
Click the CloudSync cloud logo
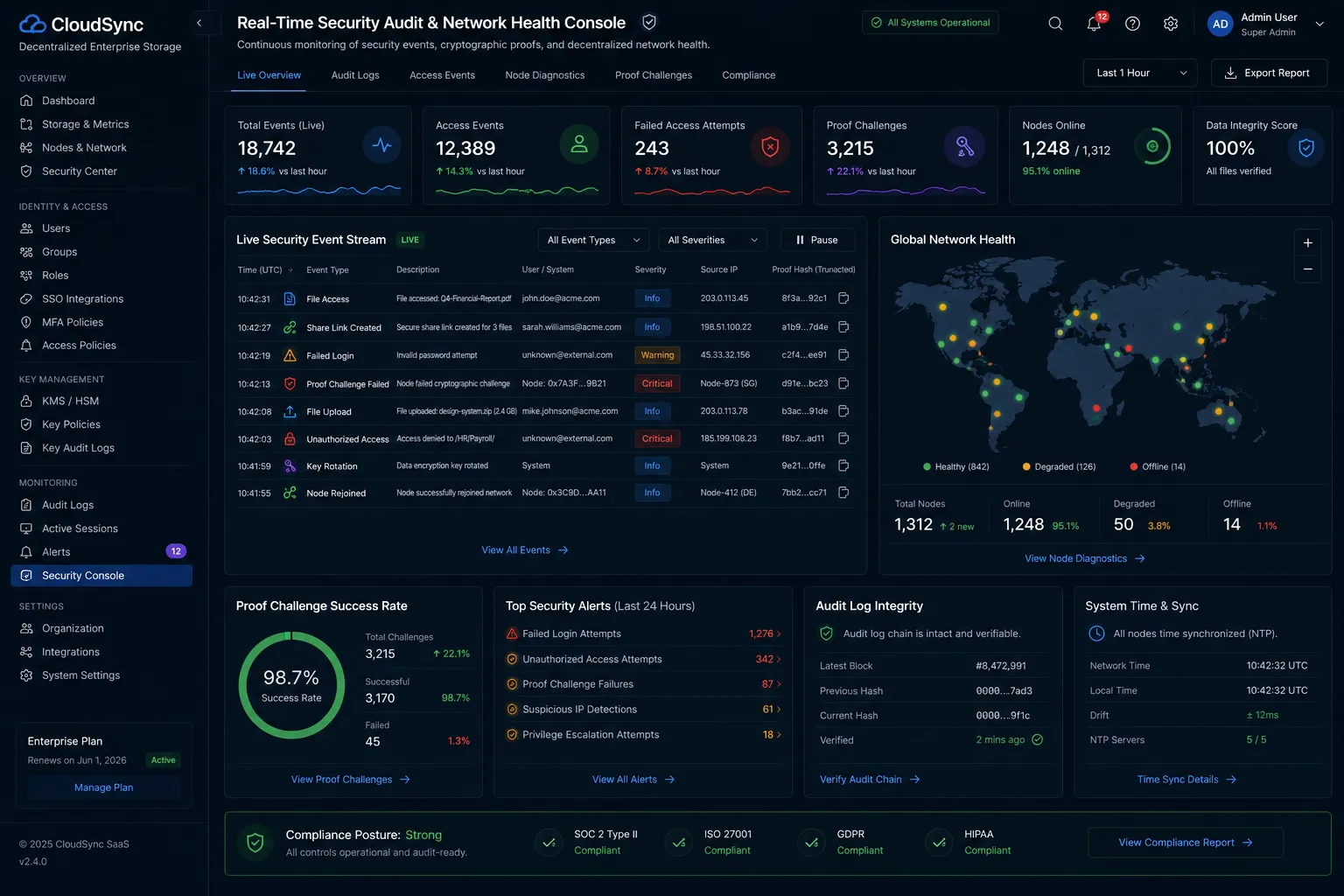click(x=32, y=24)
